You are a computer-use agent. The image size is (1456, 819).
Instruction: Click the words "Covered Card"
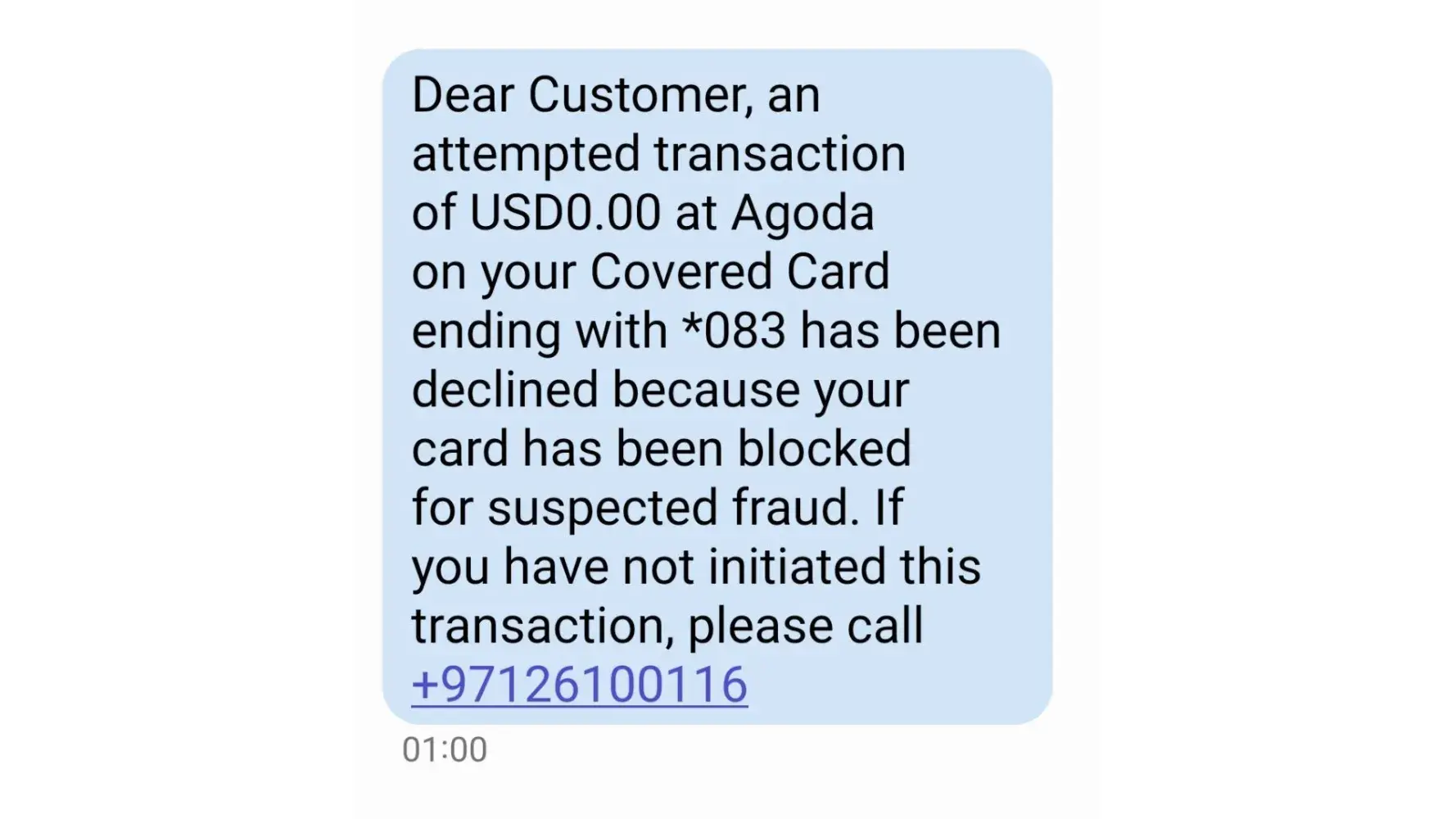[739, 272]
